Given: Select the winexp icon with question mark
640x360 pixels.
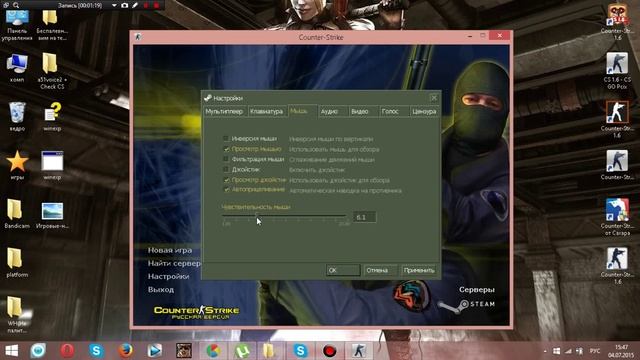Looking at the screenshot, I should click(52, 117).
